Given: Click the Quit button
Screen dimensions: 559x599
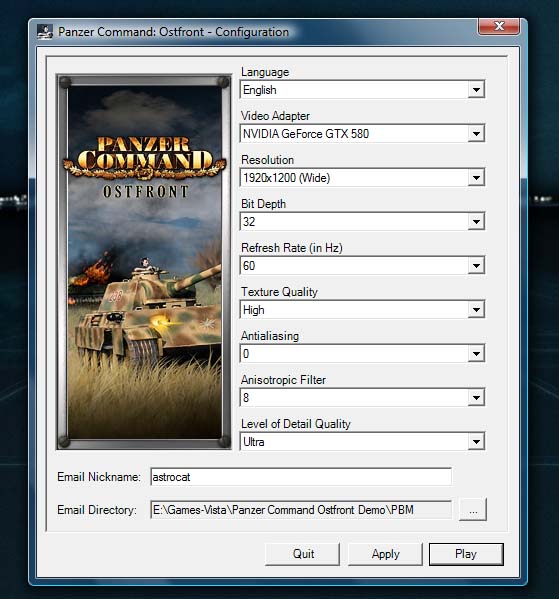Looking at the screenshot, I should pyautogui.click(x=303, y=554).
